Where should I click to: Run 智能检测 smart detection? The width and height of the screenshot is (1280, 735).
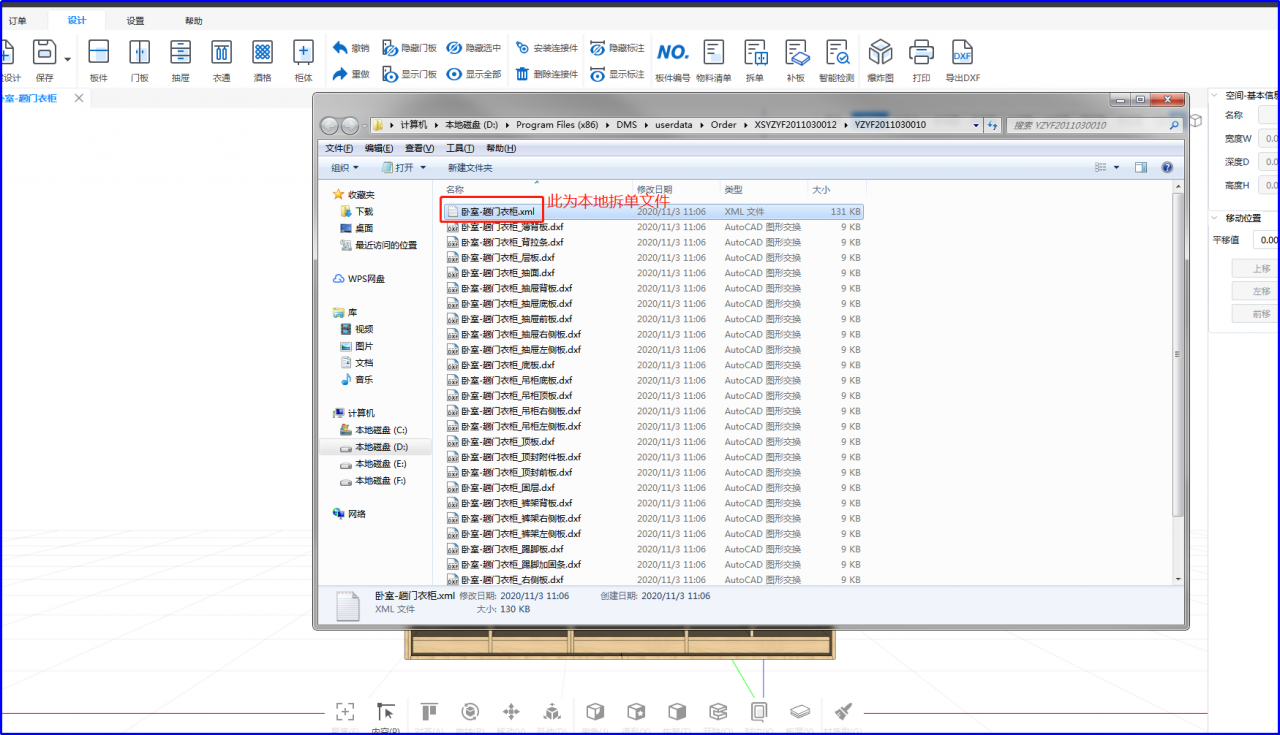click(x=837, y=59)
